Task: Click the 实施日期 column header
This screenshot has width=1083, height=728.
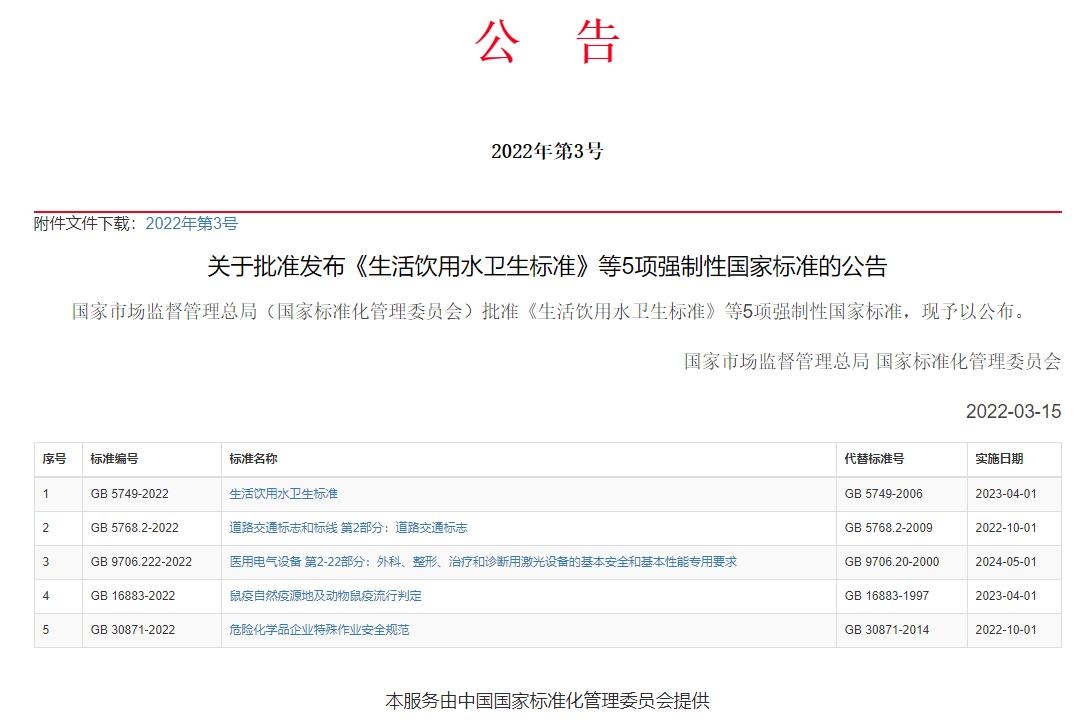Action: point(999,459)
